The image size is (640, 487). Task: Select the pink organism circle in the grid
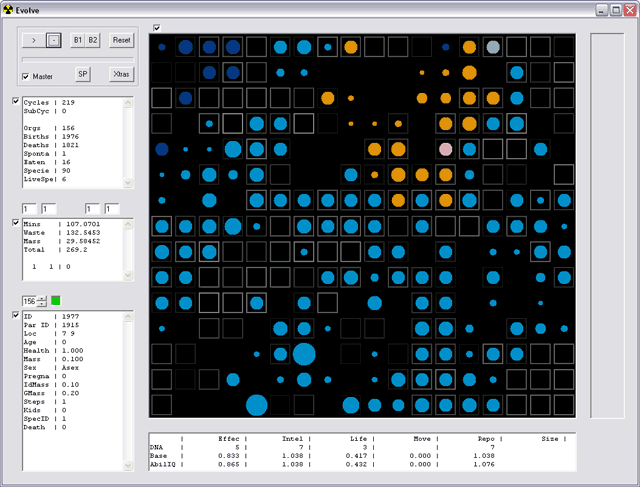click(445, 149)
